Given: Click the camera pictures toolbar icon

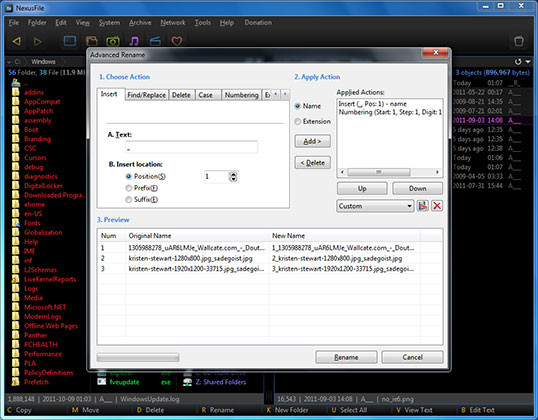Looking at the screenshot, I should [113, 41].
